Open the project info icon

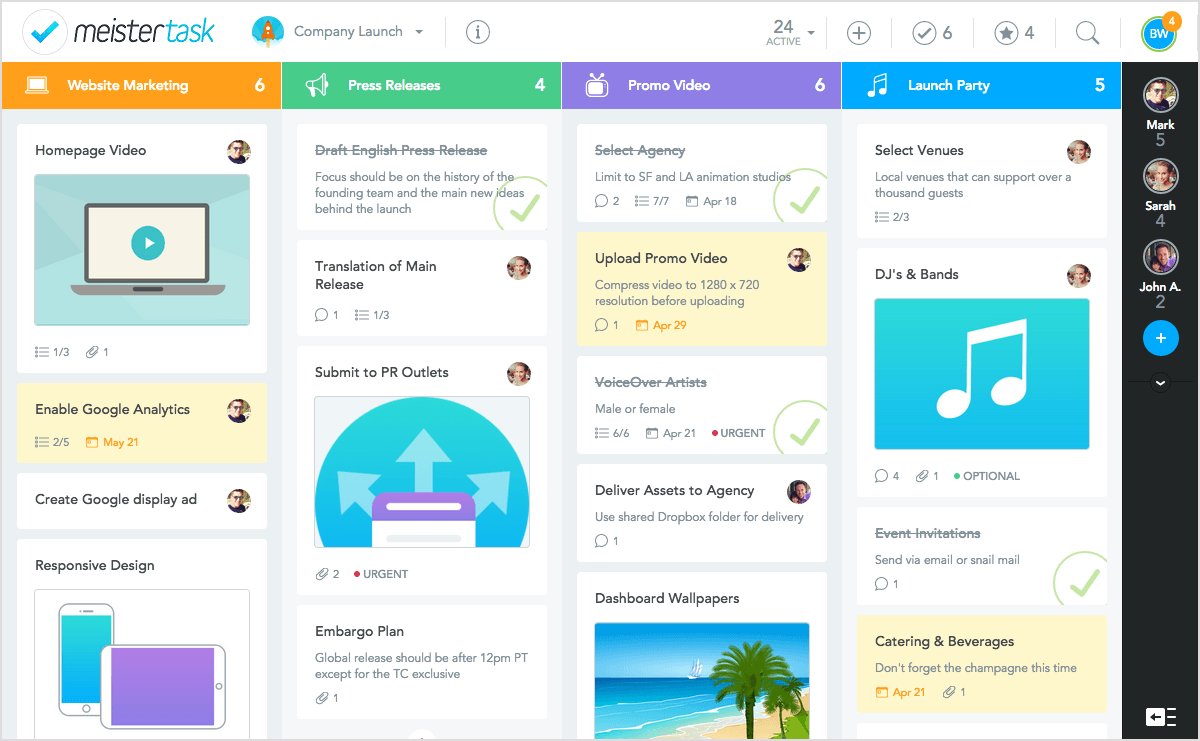click(478, 32)
